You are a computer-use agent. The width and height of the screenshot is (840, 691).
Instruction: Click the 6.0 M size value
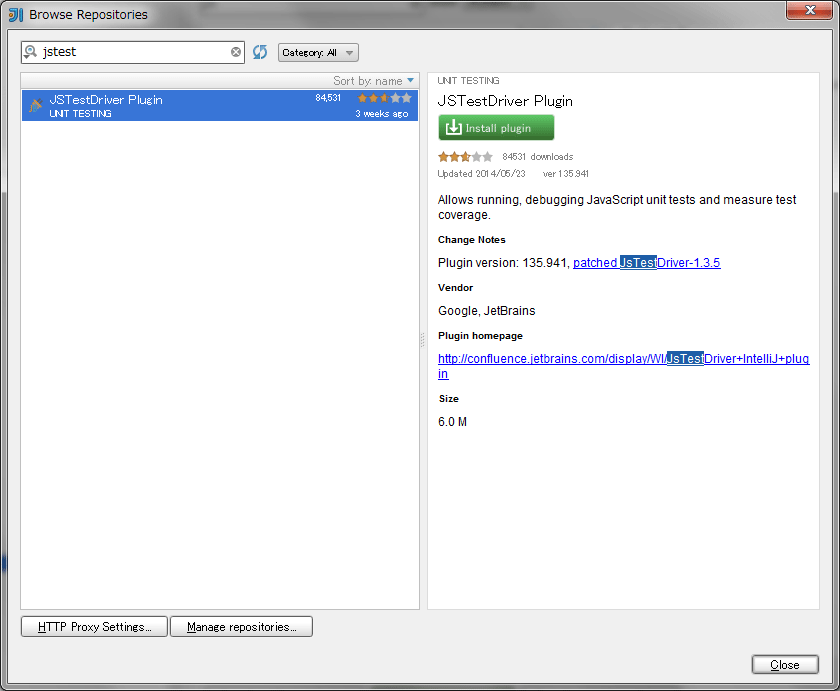(452, 422)
